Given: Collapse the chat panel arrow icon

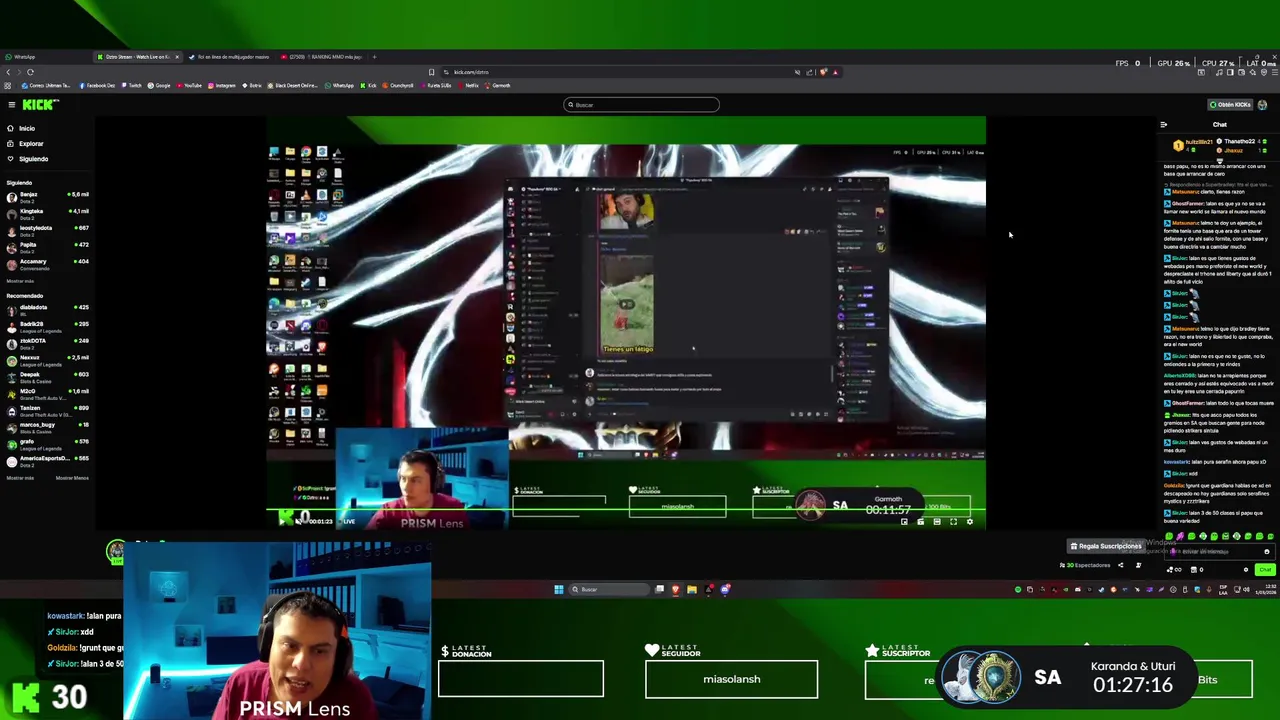Looking at the screenshot, I should pos(1163,125).
